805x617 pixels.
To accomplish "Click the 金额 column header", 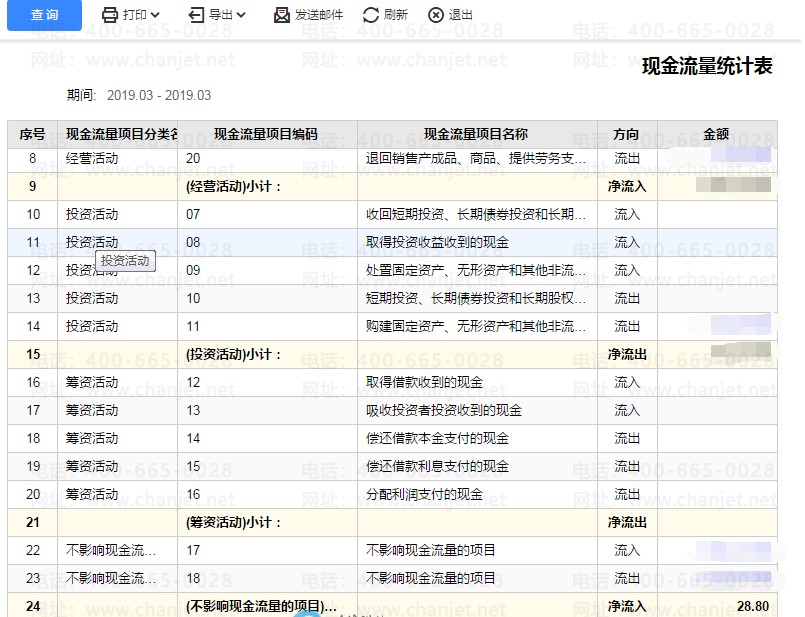I will [716, 134].
